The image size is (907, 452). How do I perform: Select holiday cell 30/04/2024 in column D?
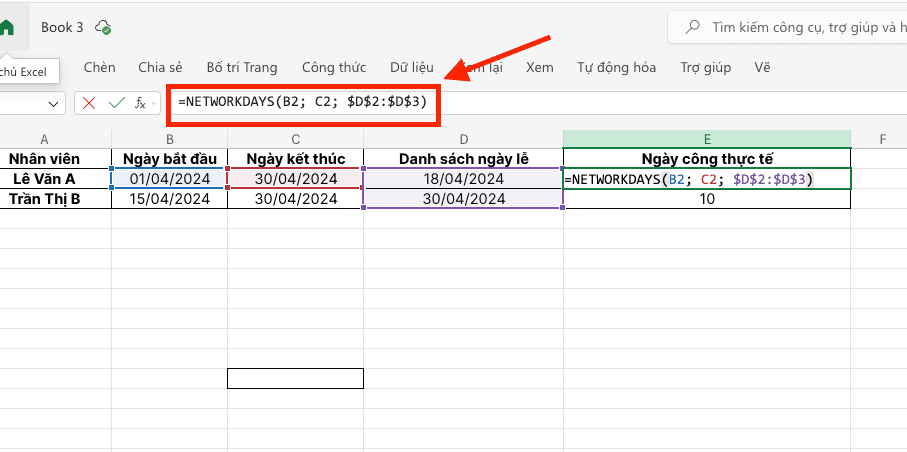(x=463, y=199)
